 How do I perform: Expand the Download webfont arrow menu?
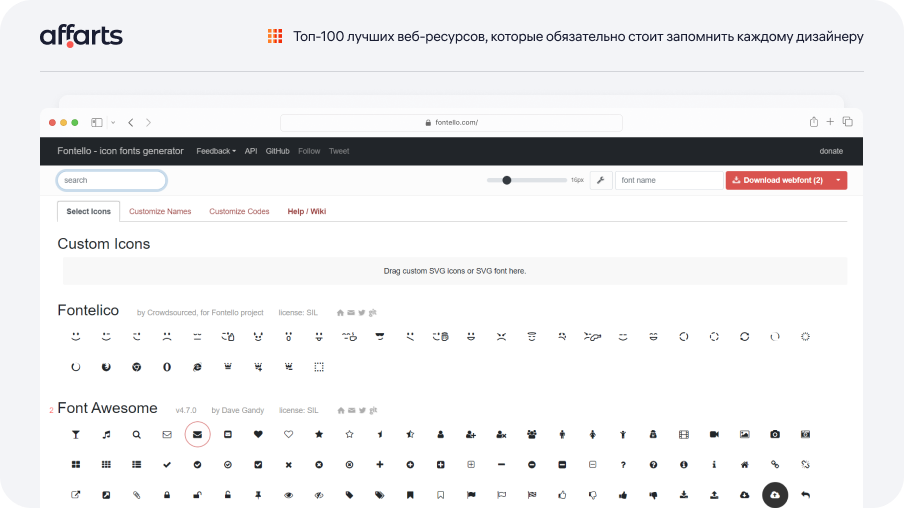click(x=838, y=180)
